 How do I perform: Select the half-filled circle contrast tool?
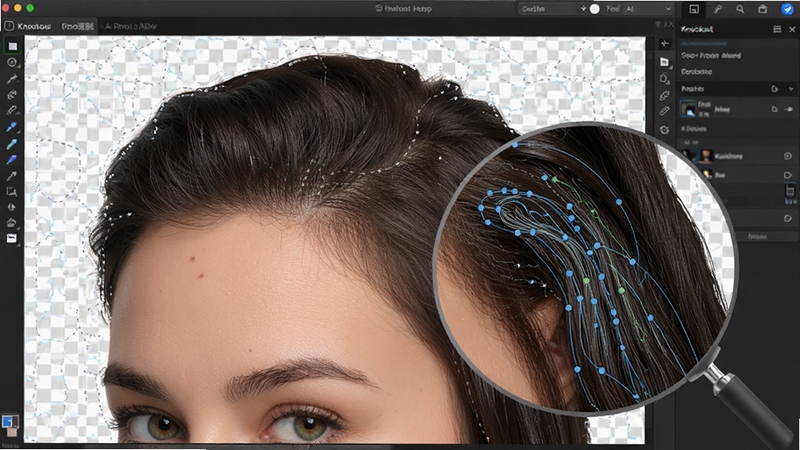[x=12, y=207]
